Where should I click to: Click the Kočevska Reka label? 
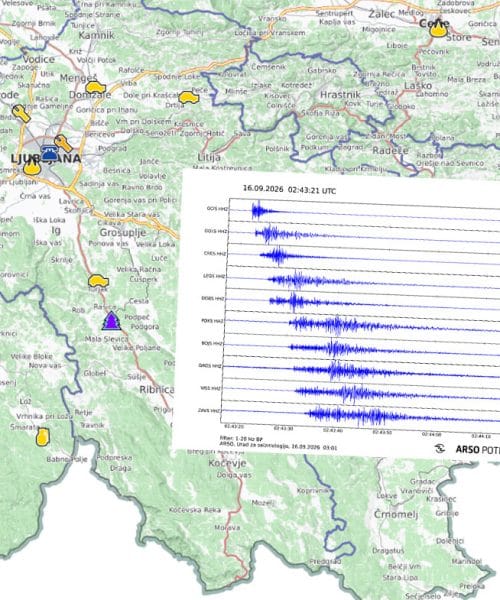(x=195, y=510)
